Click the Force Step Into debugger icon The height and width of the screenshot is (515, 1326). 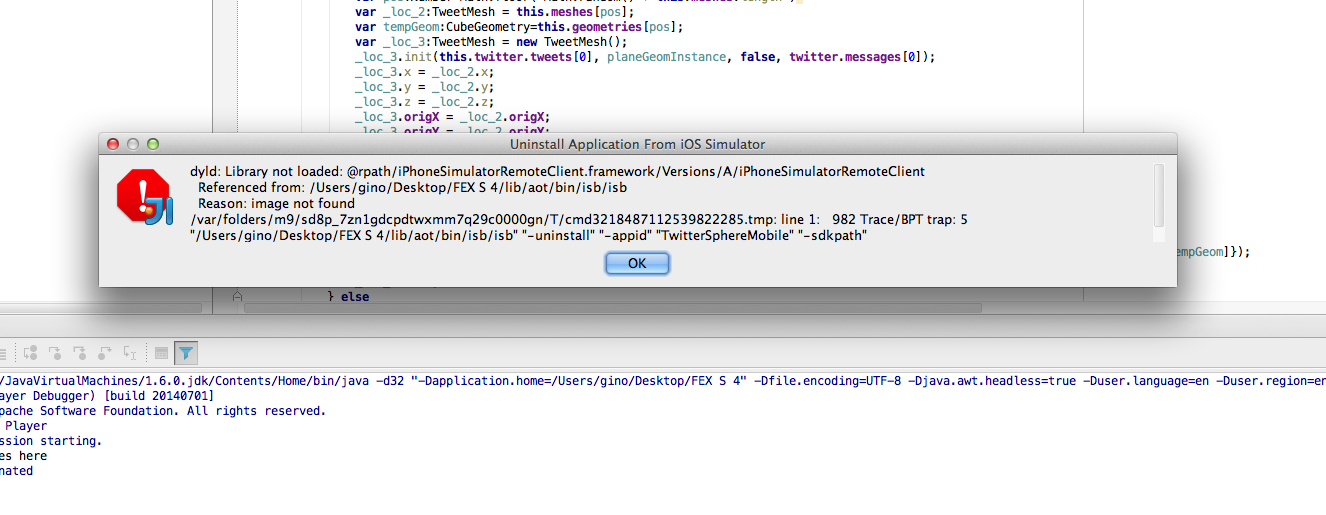click(80, 353)
